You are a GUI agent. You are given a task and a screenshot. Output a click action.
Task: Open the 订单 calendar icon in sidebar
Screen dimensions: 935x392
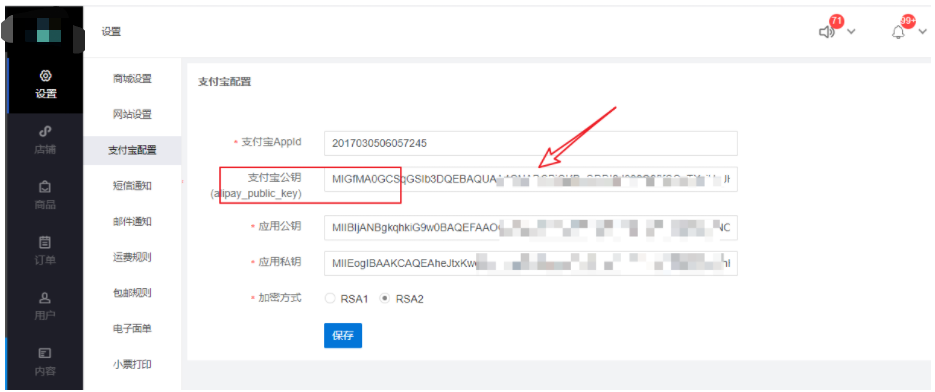tap(45, 242)
